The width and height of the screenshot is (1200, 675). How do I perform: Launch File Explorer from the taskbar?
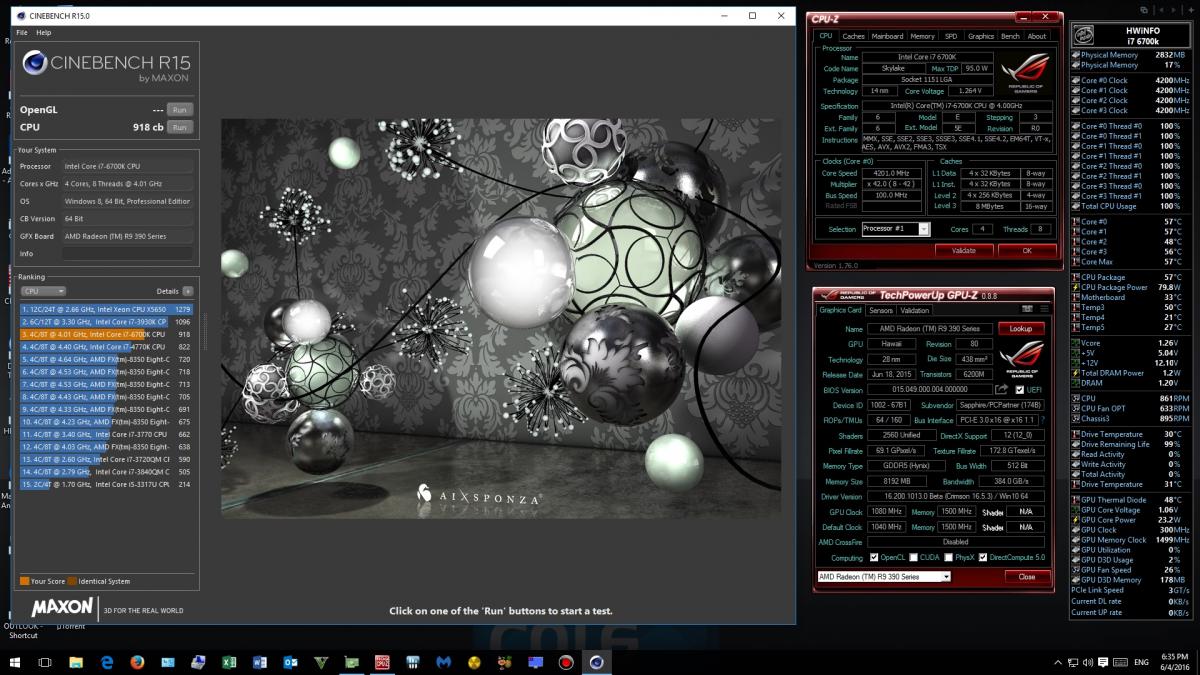(x=76, y=662)
